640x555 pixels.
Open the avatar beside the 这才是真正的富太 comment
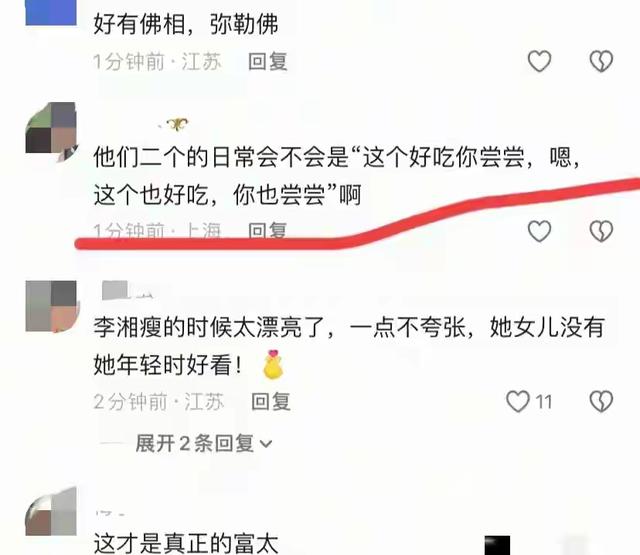point(51,511)
